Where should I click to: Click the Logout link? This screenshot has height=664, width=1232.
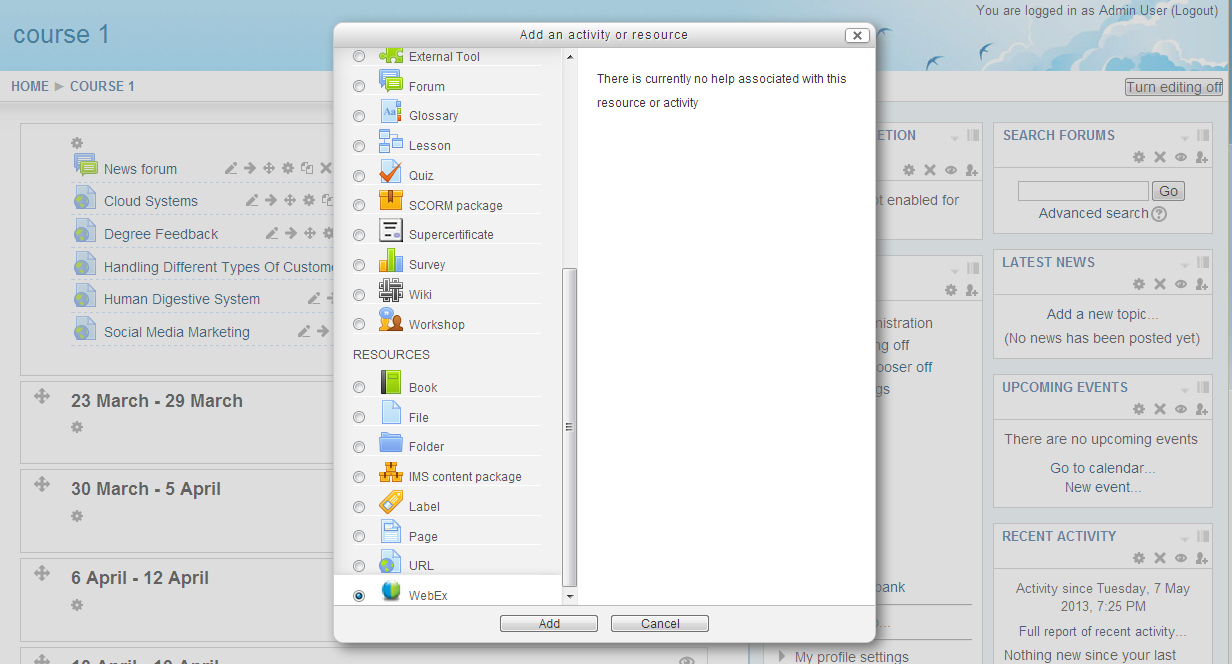[x=1194, y=10]
